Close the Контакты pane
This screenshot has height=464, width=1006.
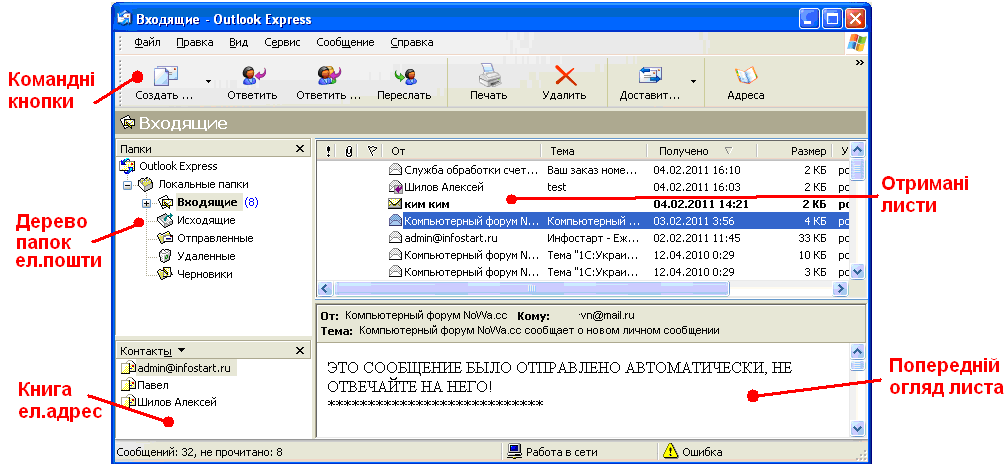pyautogui.click(x=300, y=350)
